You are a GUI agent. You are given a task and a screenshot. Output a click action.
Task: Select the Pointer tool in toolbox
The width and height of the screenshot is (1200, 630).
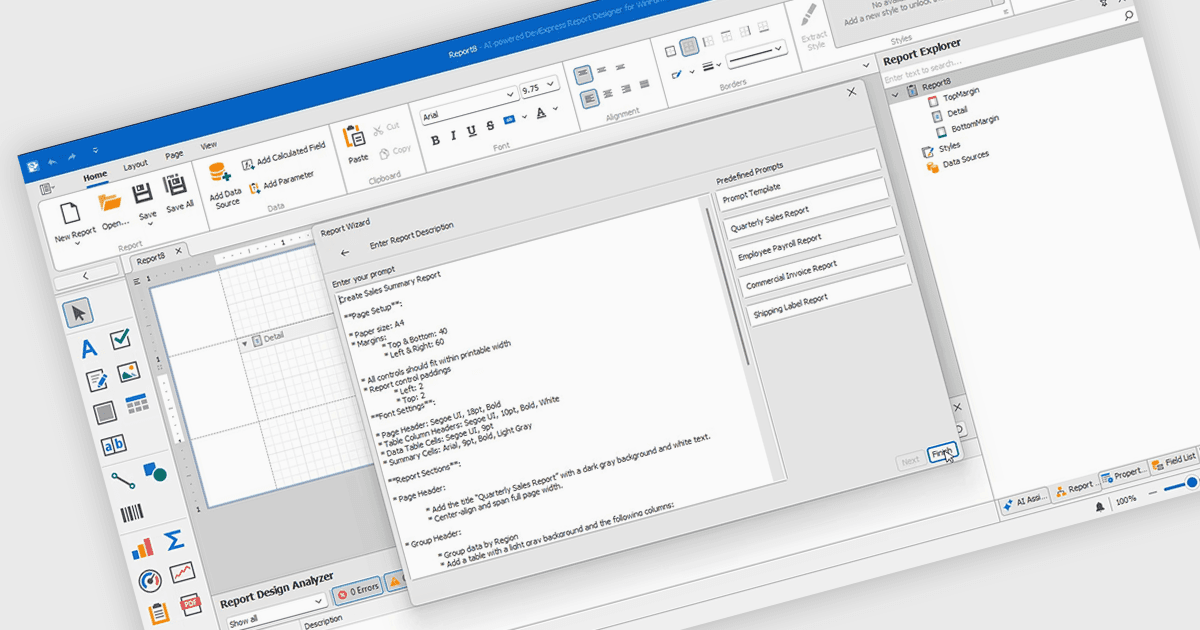tap(80, 313)
